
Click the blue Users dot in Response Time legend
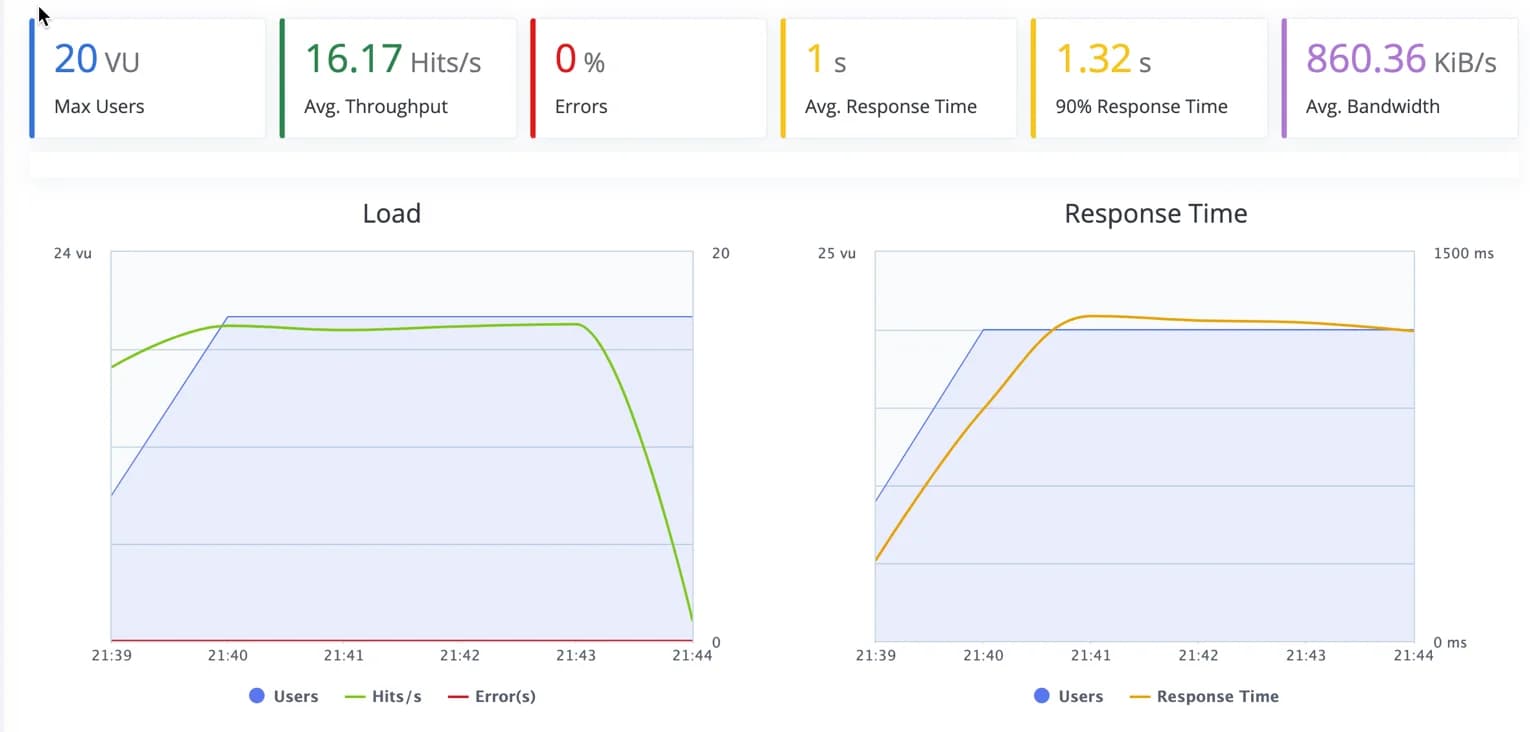pyautogui.click(x=1042, y=696)
